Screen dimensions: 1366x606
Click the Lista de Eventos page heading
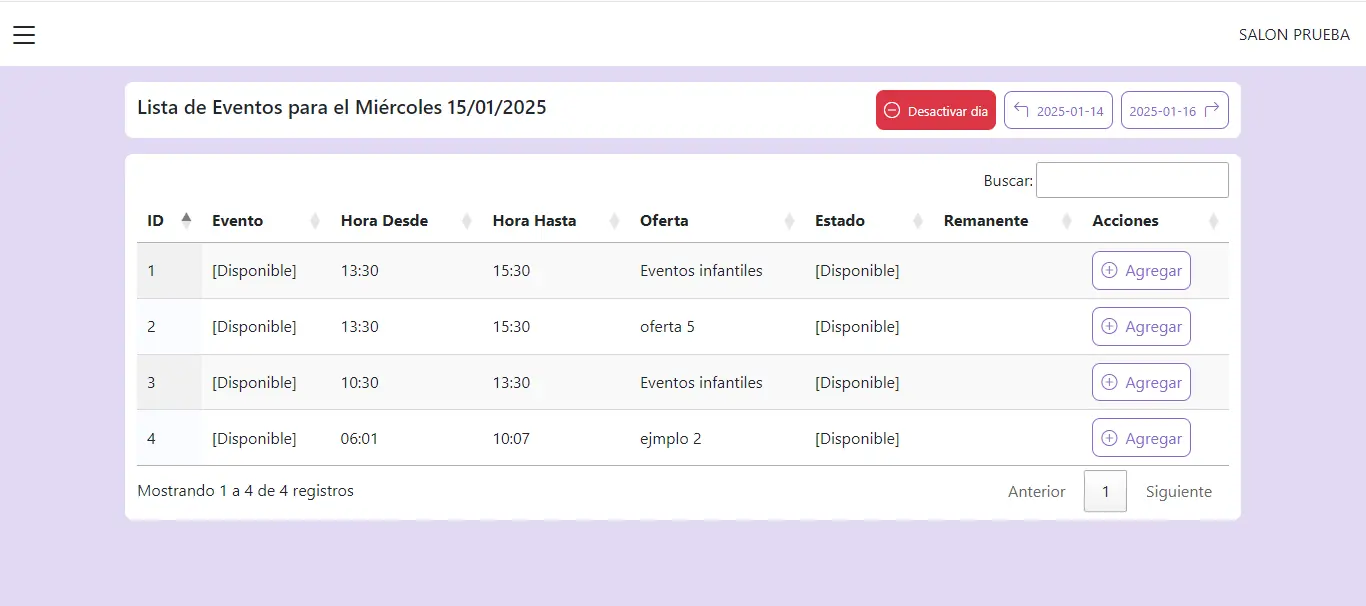[x=342, y=107]
